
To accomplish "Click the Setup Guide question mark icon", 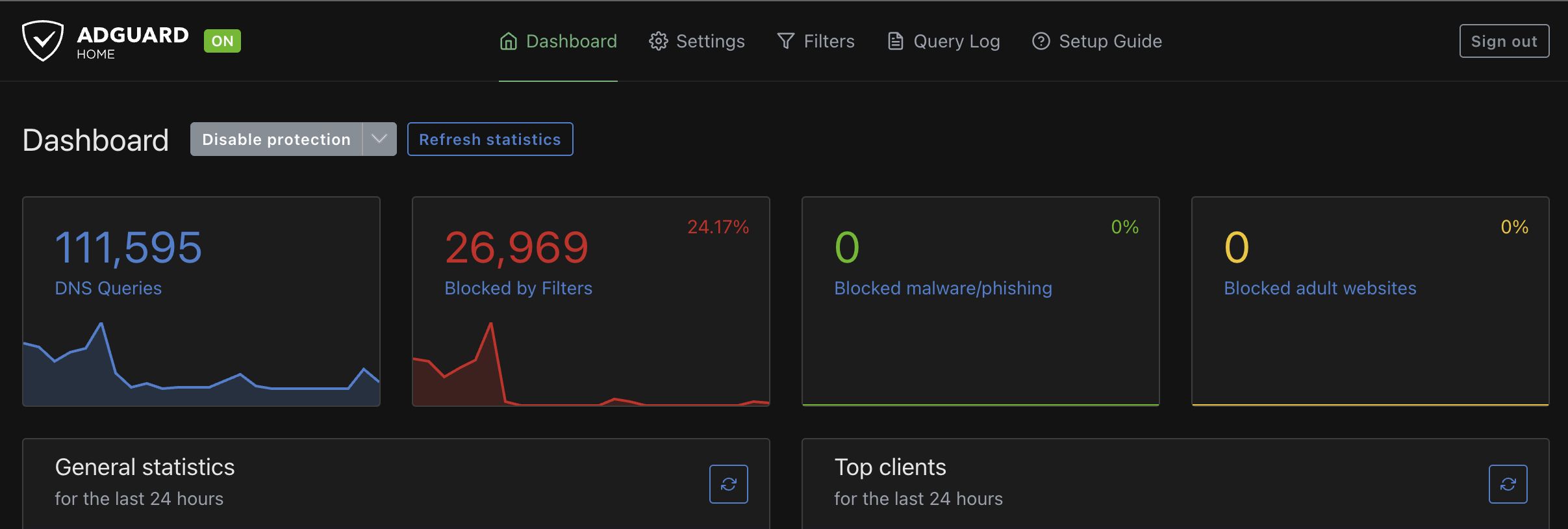I will coord(1041,42).
